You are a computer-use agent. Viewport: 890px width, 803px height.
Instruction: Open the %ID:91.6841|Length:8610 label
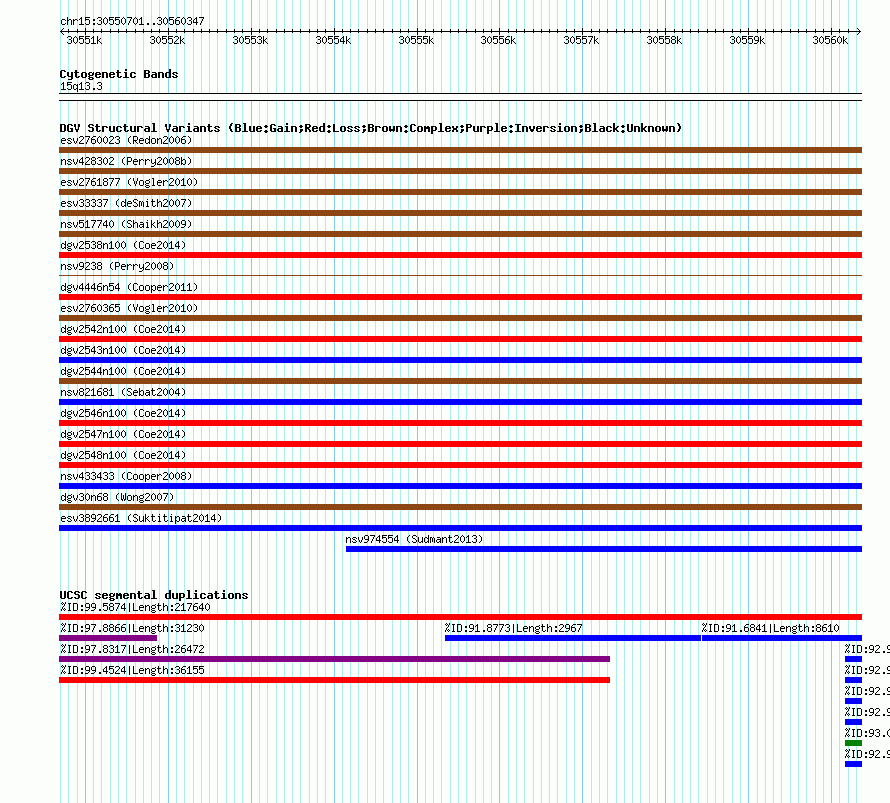(x=770, y=628)
